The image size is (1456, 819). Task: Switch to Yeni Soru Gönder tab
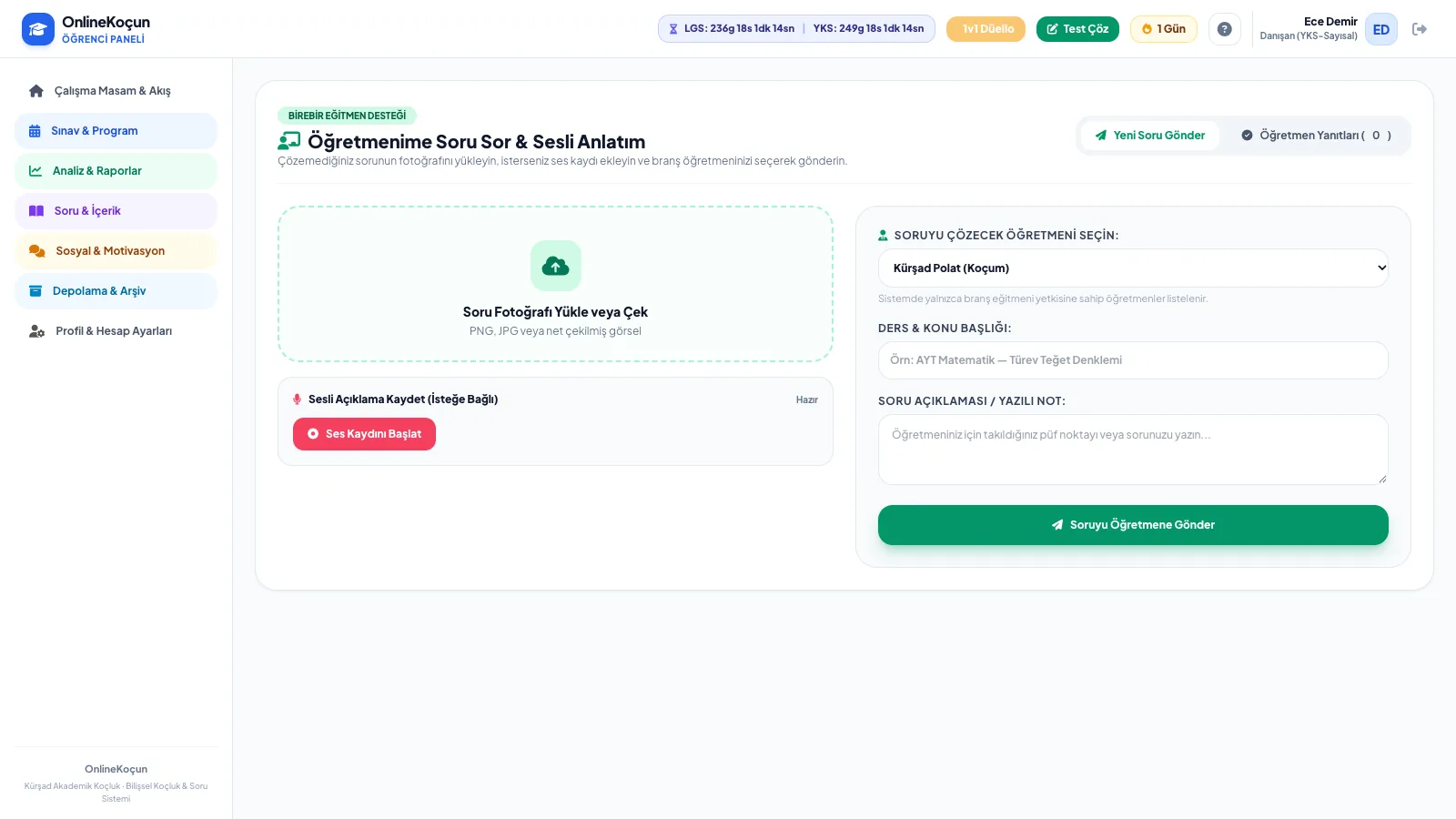pyautogui.click(x=1150, y=136)
